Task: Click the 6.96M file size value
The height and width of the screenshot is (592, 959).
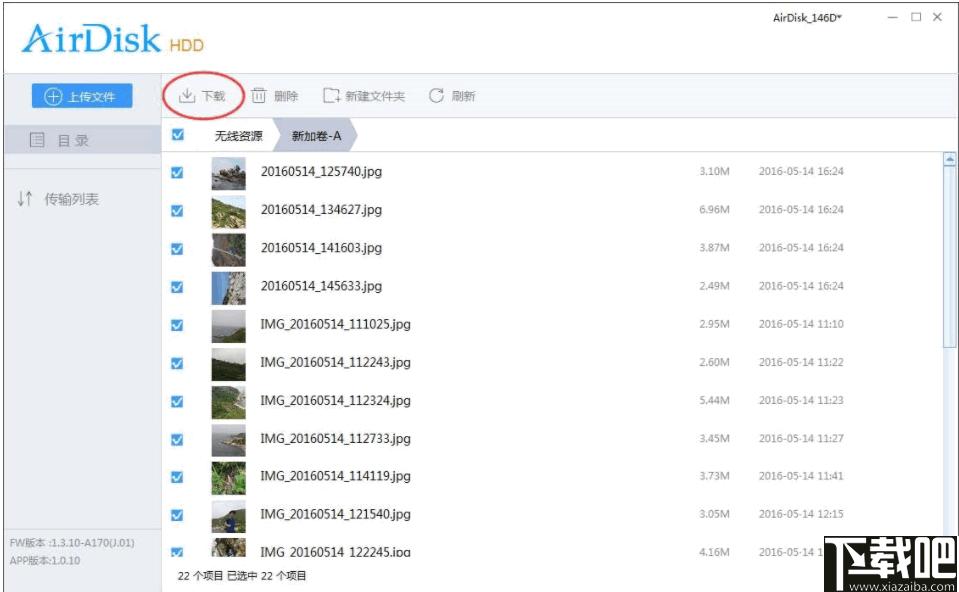Action: click(x=714, y=209)
